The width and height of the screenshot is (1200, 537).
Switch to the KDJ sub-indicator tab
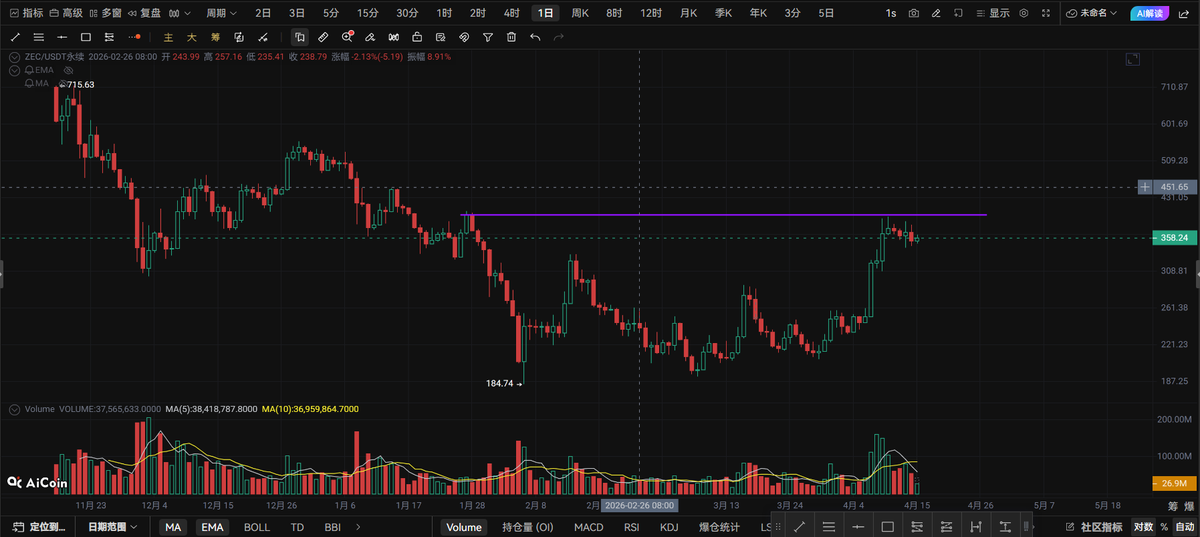click(x=670, y=527)
